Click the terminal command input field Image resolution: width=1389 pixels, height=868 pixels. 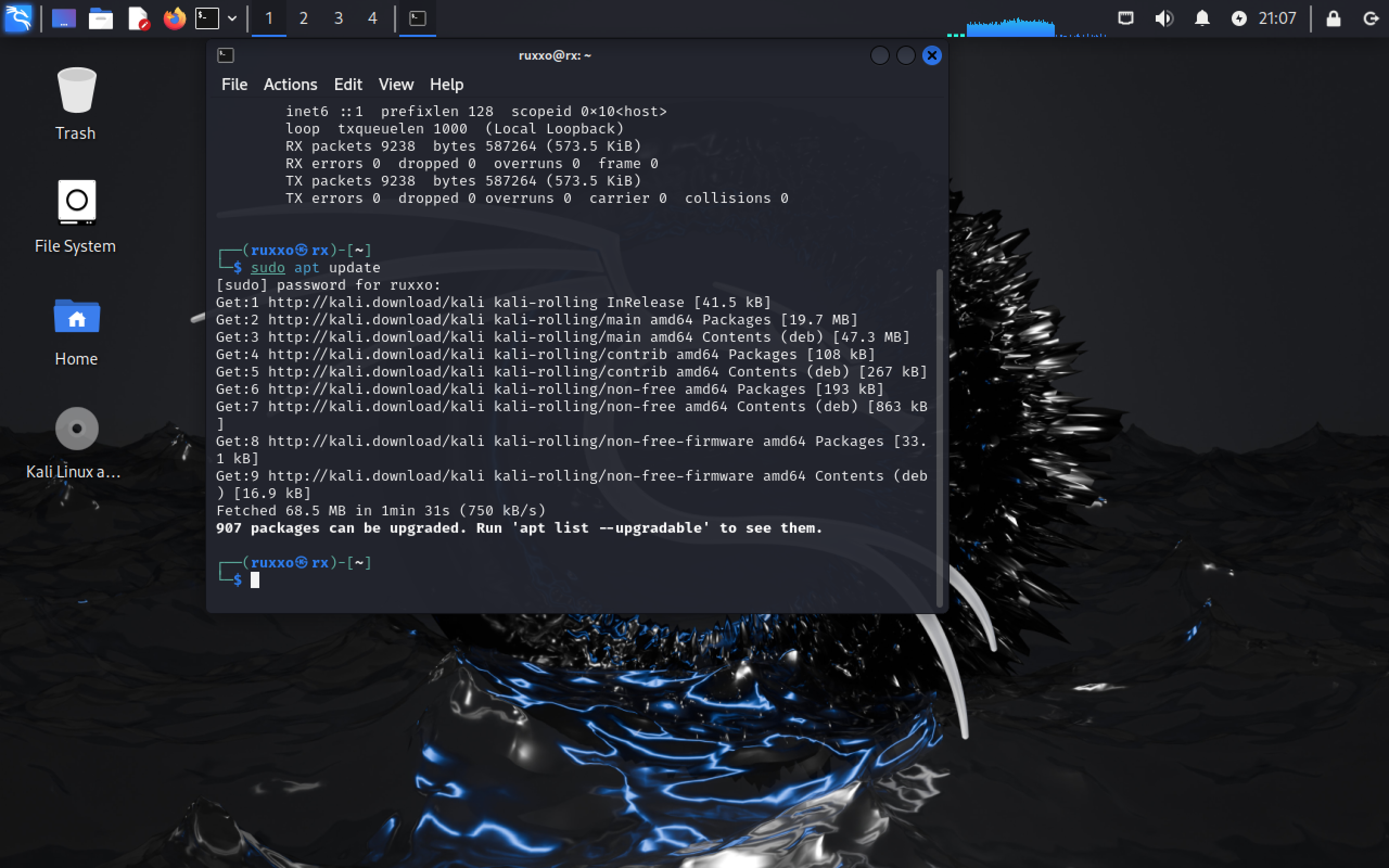[x=256, y=580]
